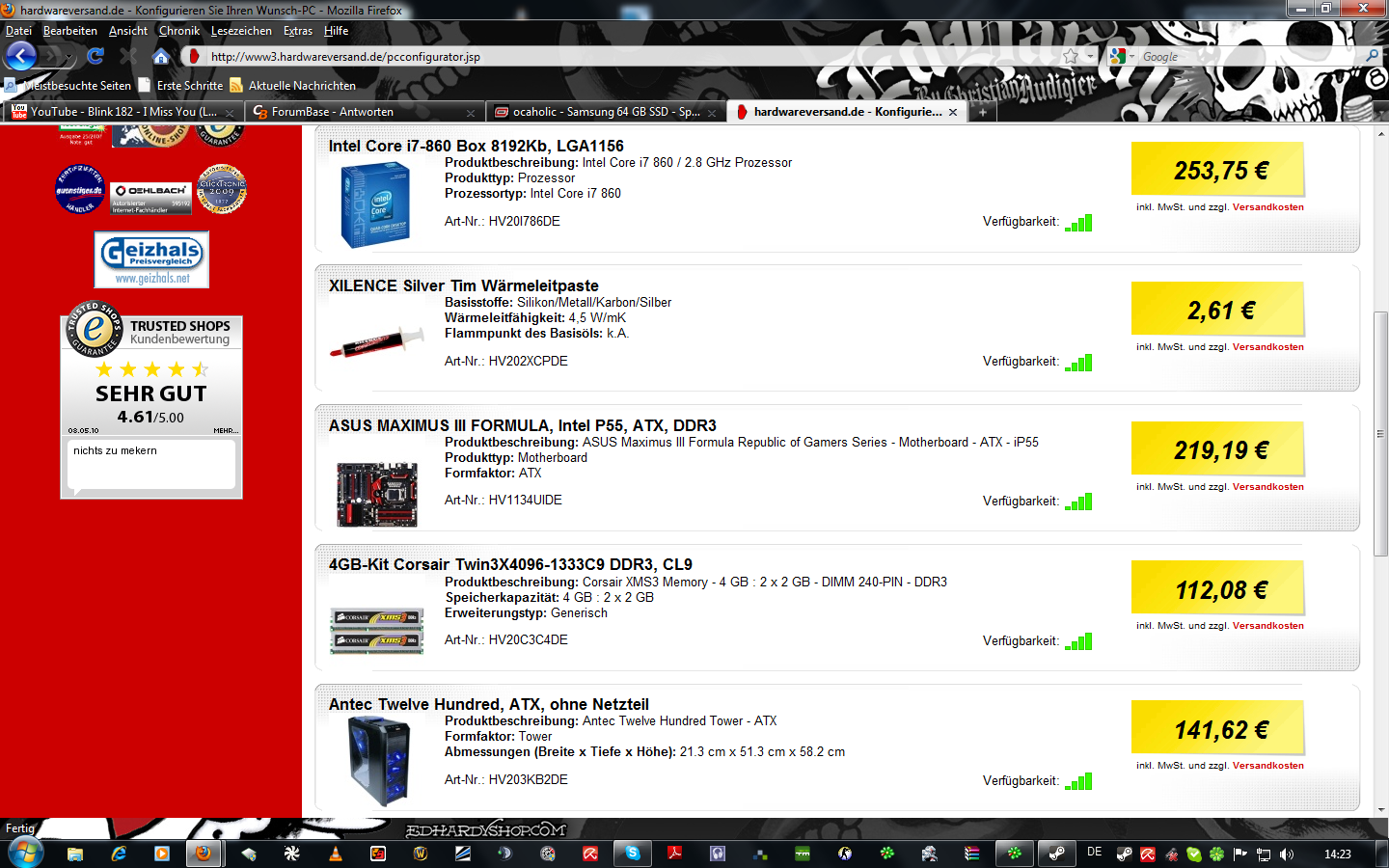Open the Firefox home page icon
The image size is (1389, 868).
161,56
